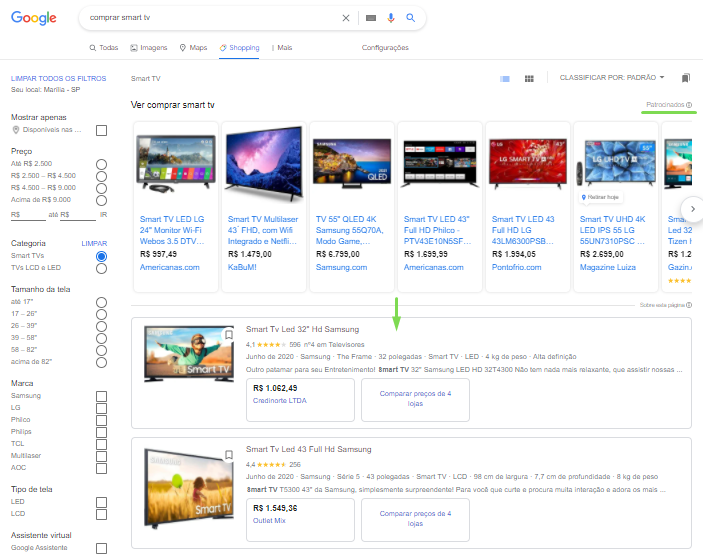Open the Google logo homepage link
The width and height of the screenshot is (703, 555).
pos(34,18)
